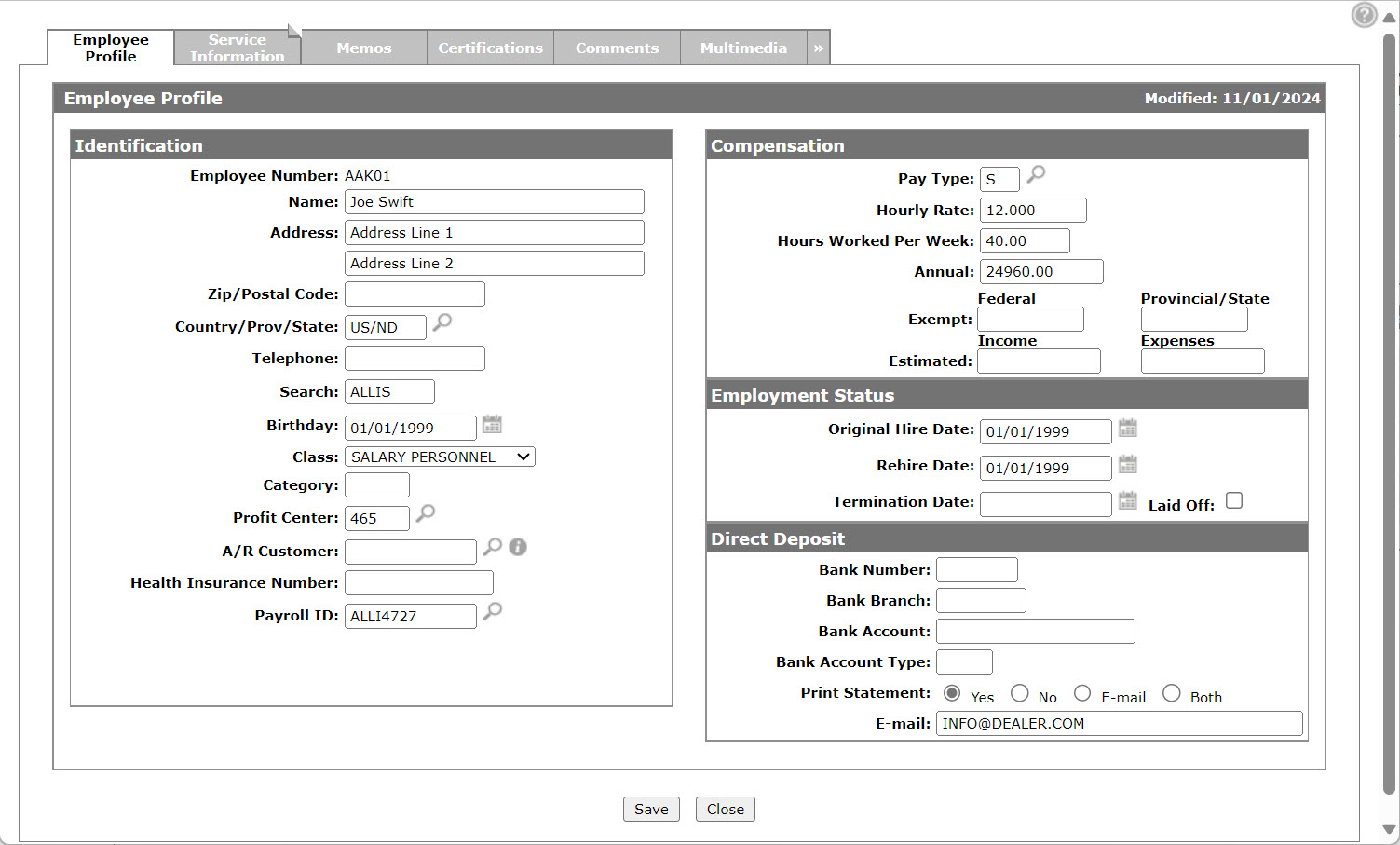1400x845 pixels.
Task: Show more tabs with double-arrow
Action: point(819,48)
